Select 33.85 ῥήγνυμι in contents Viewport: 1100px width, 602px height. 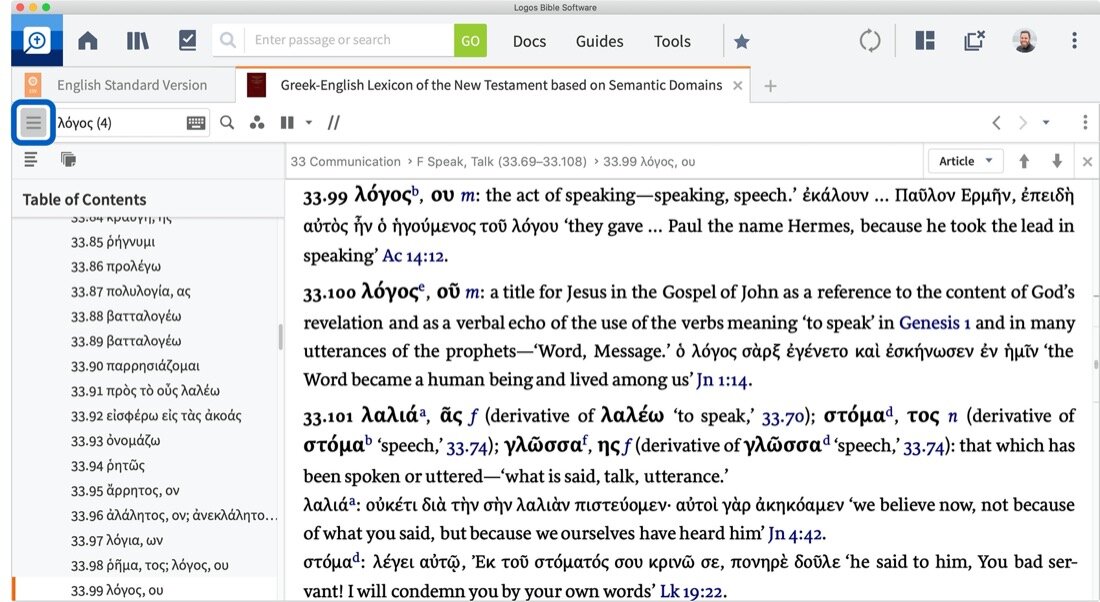click(x=113, y=242)
